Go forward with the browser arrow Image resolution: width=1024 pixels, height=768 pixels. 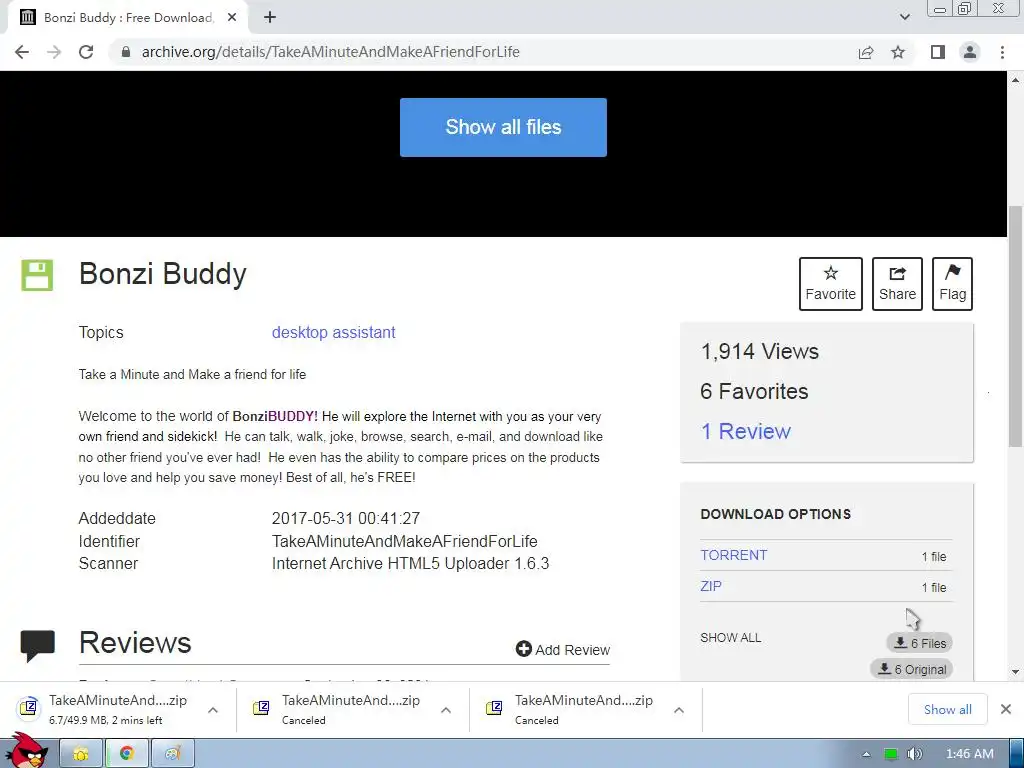point(54,52)
